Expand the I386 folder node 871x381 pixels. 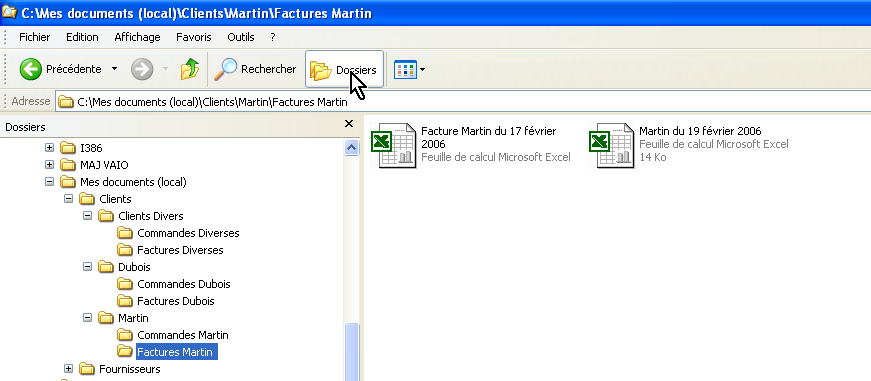[x=49, y=148]
